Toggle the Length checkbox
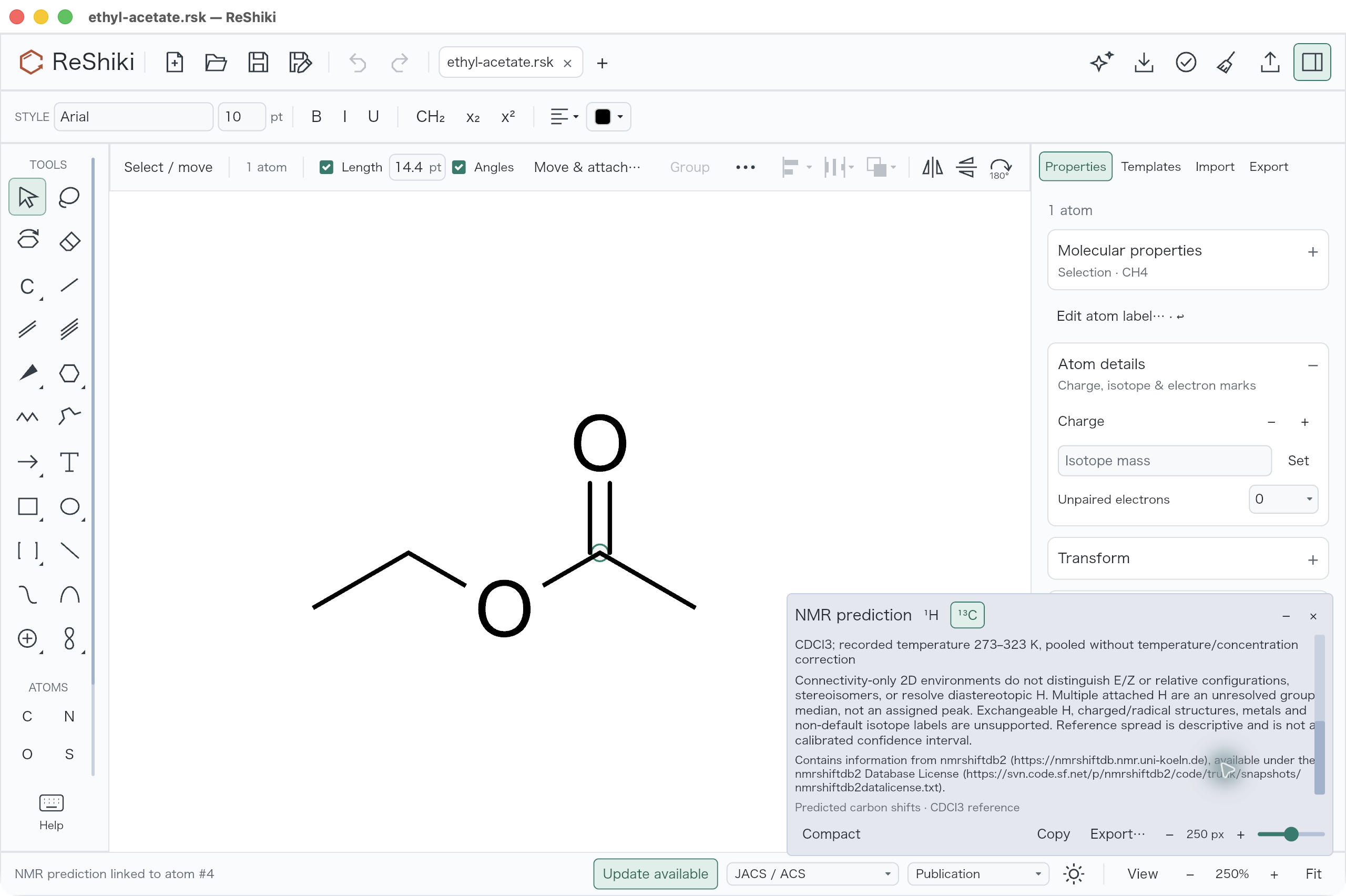This screenshot has width=1346, height=896. pyautogui.click(x=326, y=167)
